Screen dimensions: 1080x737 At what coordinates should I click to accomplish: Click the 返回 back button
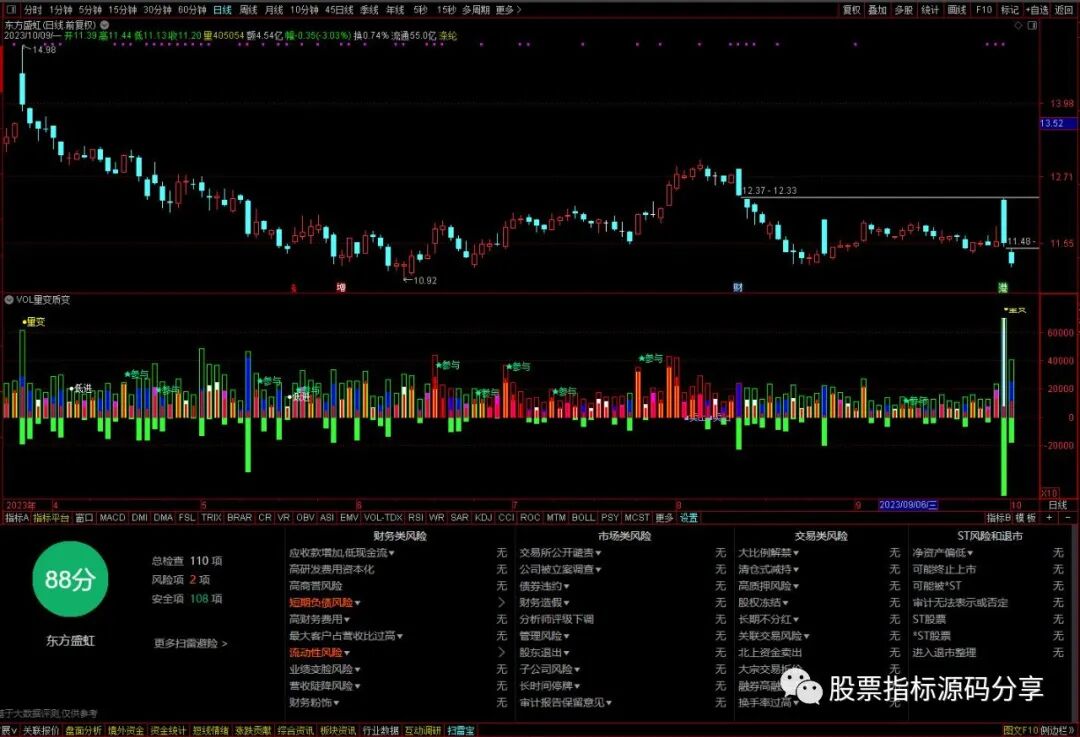[1064, 10]
